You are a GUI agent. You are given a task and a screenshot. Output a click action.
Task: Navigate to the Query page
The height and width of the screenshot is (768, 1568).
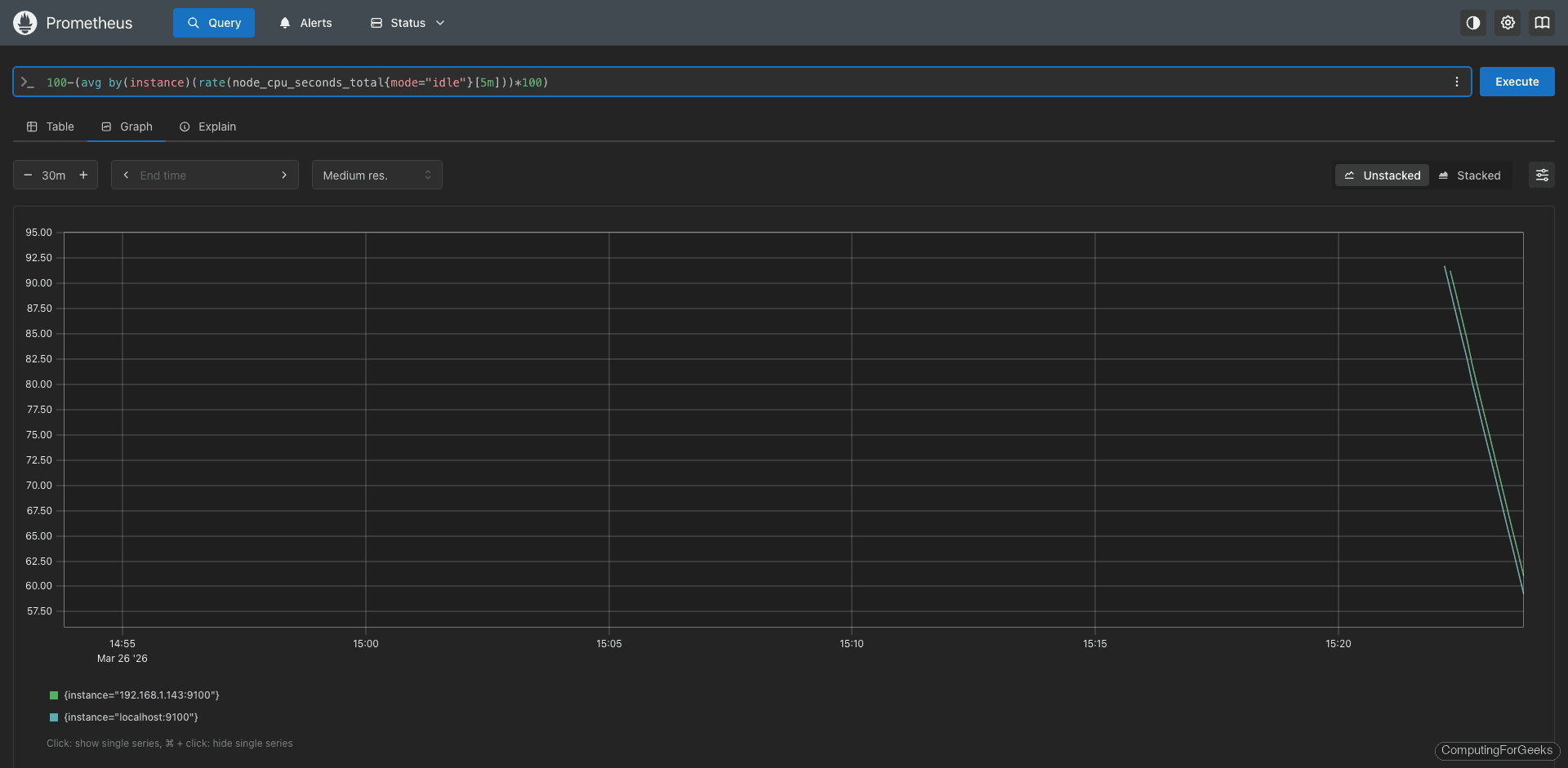[x=213, y=23]
